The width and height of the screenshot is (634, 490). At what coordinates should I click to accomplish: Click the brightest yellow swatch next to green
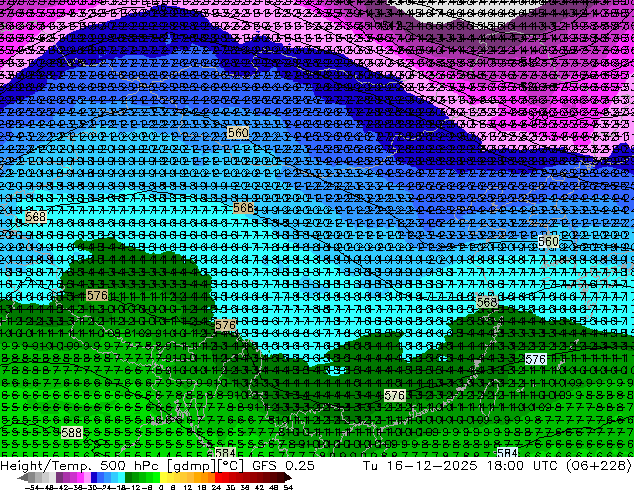[163, 478]
